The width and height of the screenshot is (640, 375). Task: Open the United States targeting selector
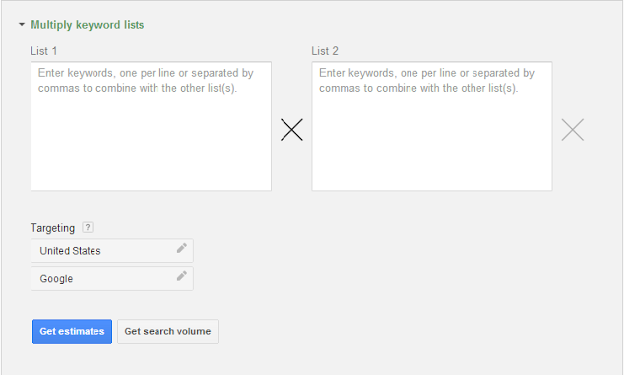click(112, 251)
